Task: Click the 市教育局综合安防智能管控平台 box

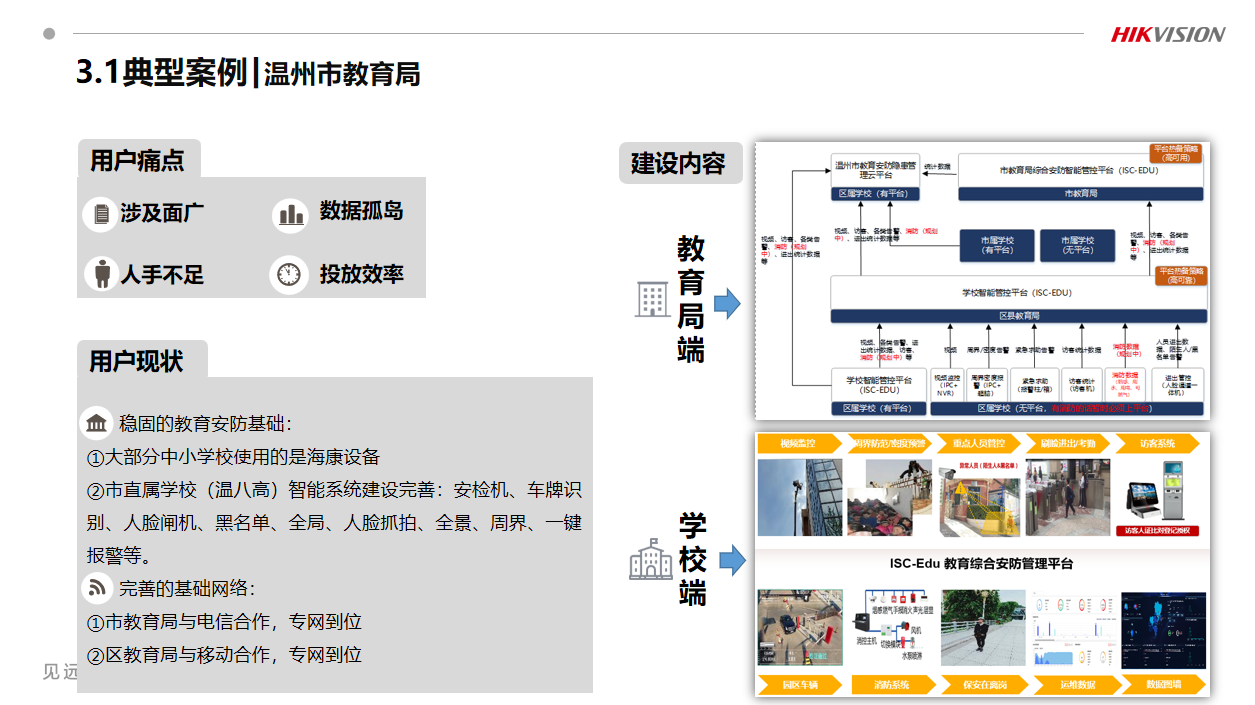Action: coord(1080,171)
